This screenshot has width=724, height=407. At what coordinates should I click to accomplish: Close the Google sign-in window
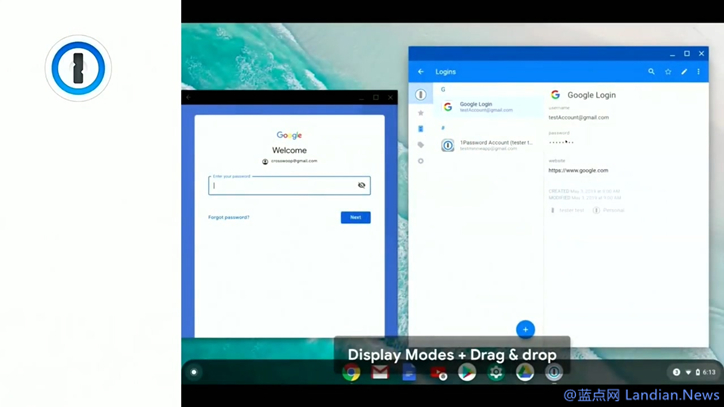(x=390, y=97)
